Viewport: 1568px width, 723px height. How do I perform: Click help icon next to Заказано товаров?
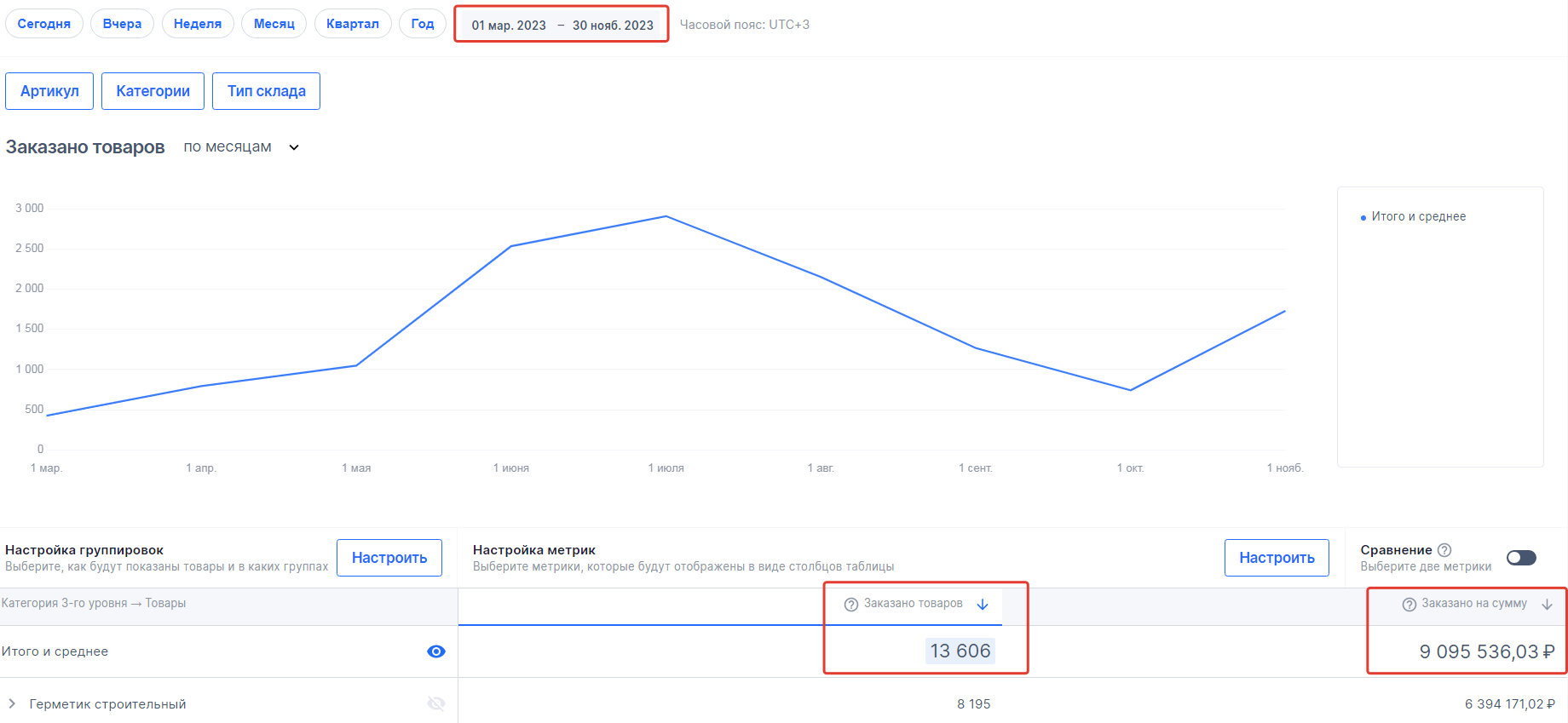850,605
